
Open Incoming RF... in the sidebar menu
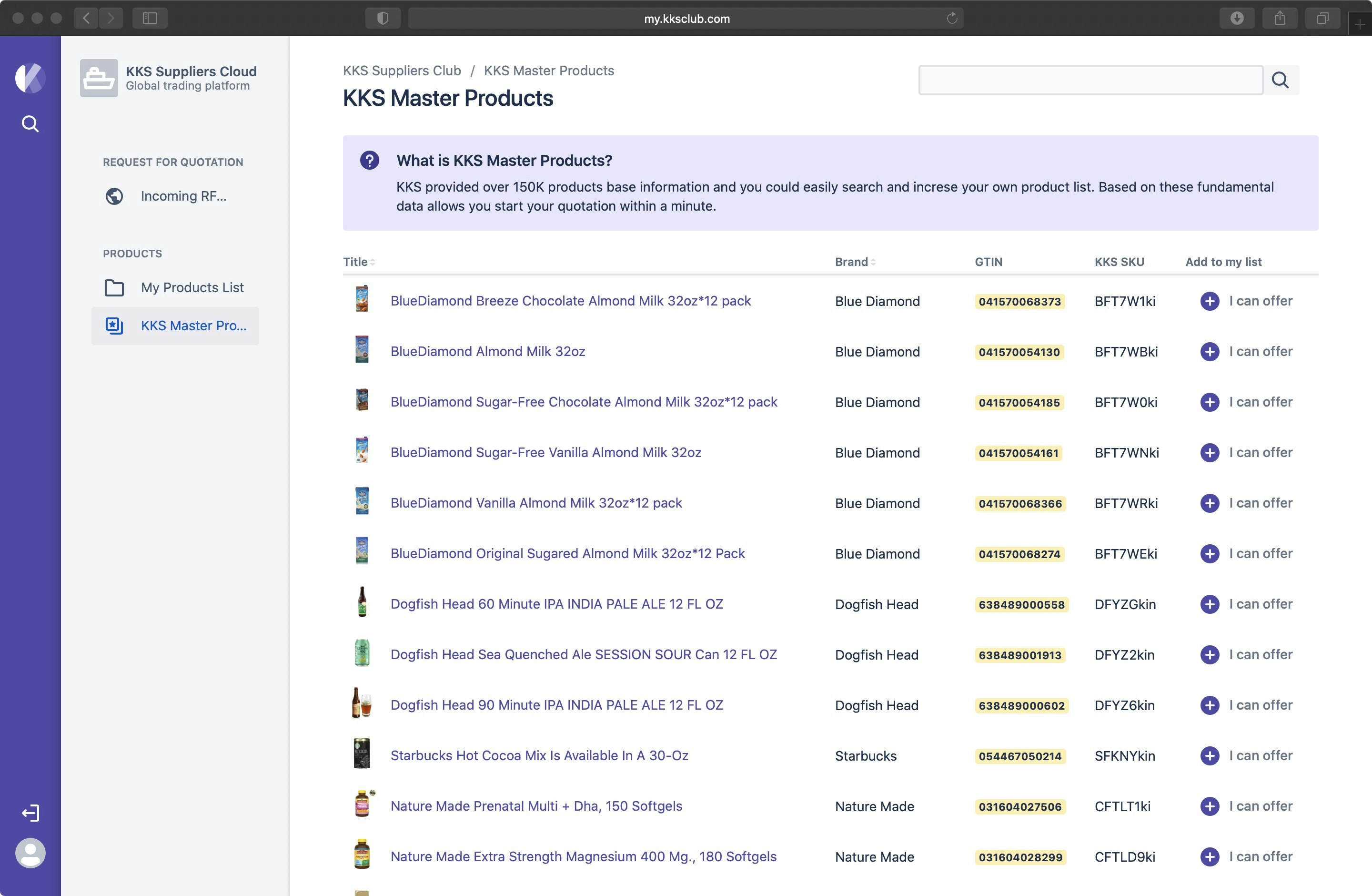183,196
